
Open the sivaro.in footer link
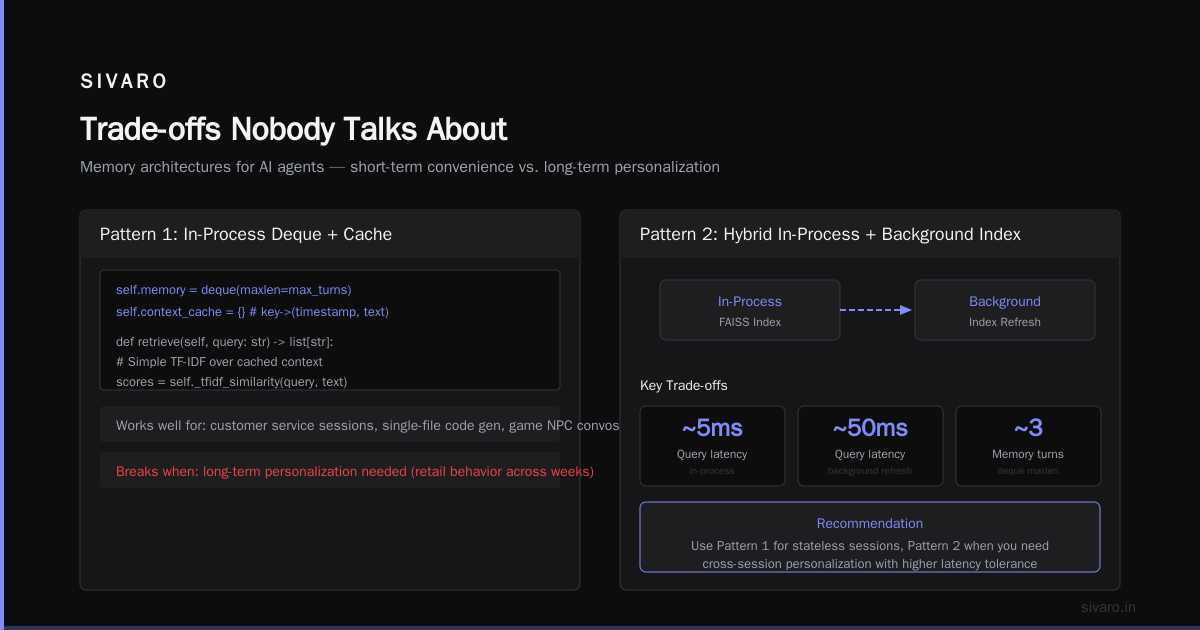click(1108, 607)
